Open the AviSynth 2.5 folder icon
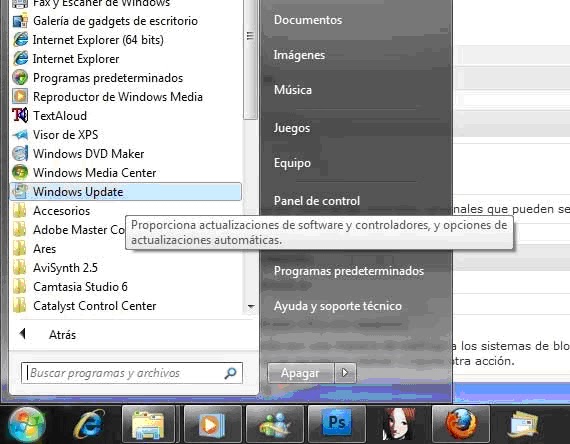The height and width of the screenshot is (444, 570). pyautogui.click(x=20, y=267)
